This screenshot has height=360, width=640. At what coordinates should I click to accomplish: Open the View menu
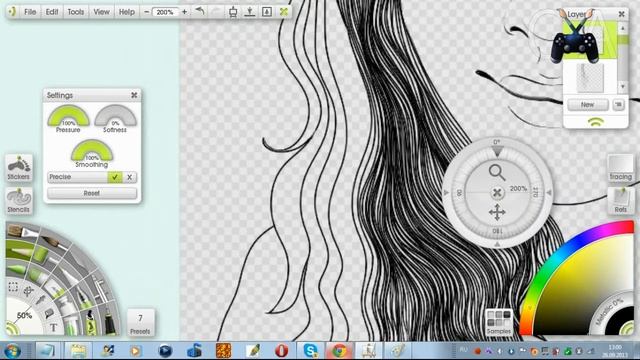pos(101,12)
